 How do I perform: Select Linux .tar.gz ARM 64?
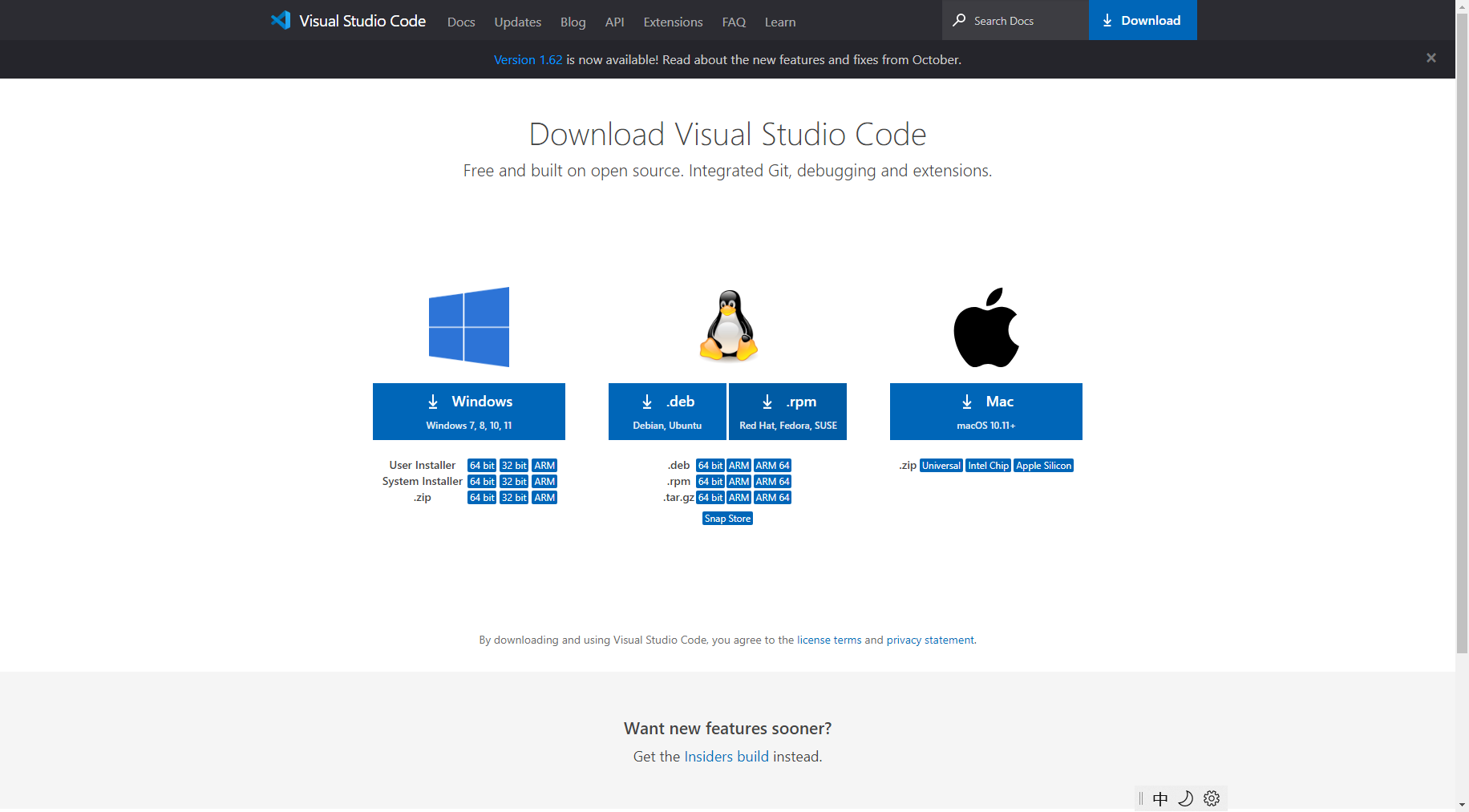773,498
